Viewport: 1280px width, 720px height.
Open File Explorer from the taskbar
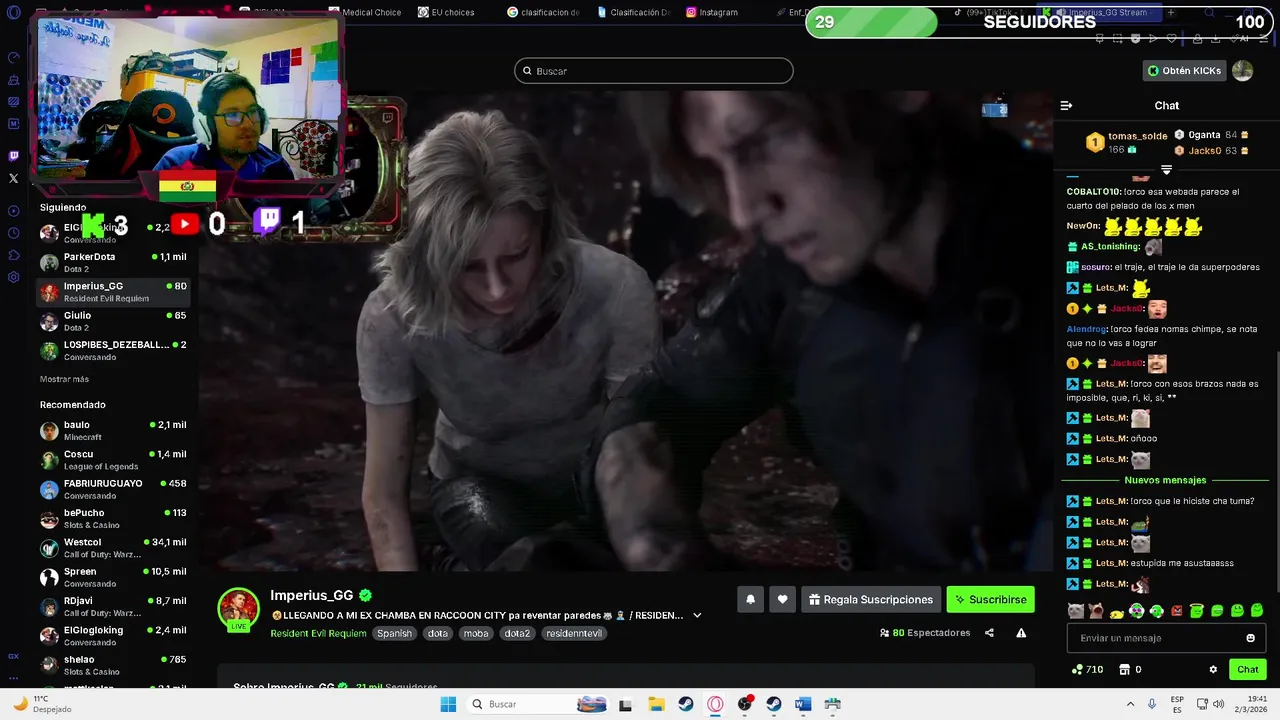(x=656, y=704)
